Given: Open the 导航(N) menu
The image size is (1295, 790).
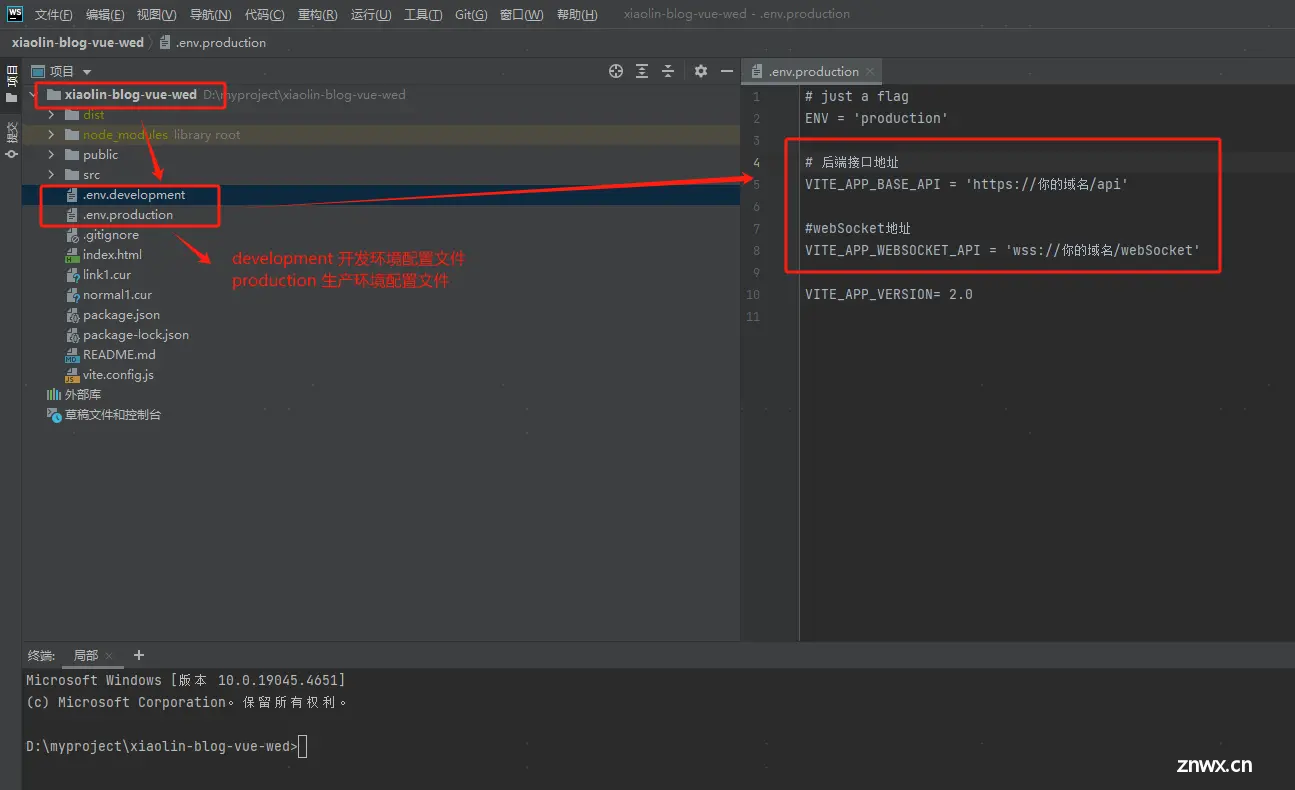Looking at the screenshot, I should (210, 14).
